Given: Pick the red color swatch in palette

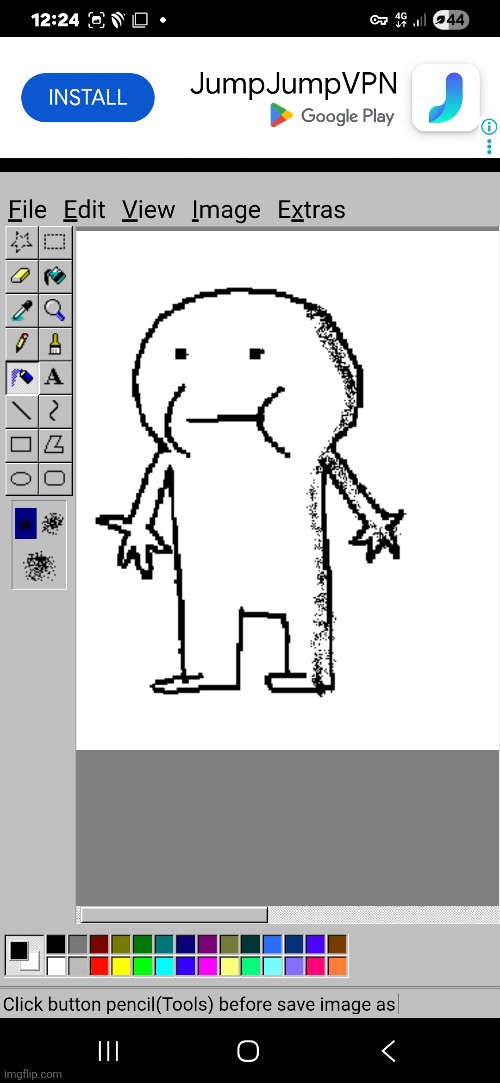Looking at the screenshot, I should 99,966.
